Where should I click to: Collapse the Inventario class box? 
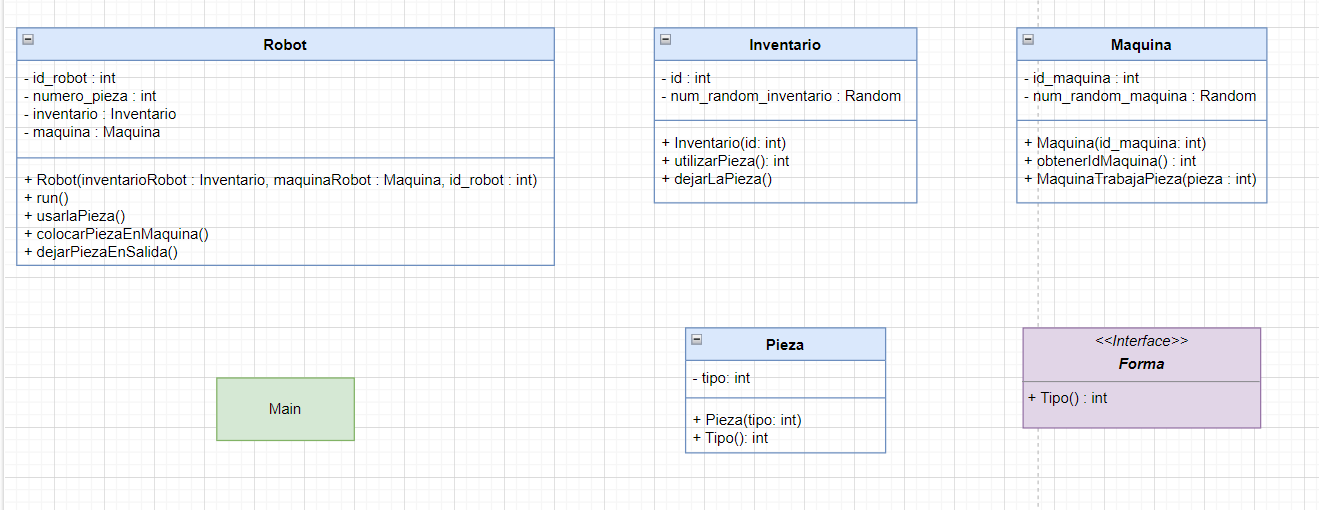click(x=666, y=40)
